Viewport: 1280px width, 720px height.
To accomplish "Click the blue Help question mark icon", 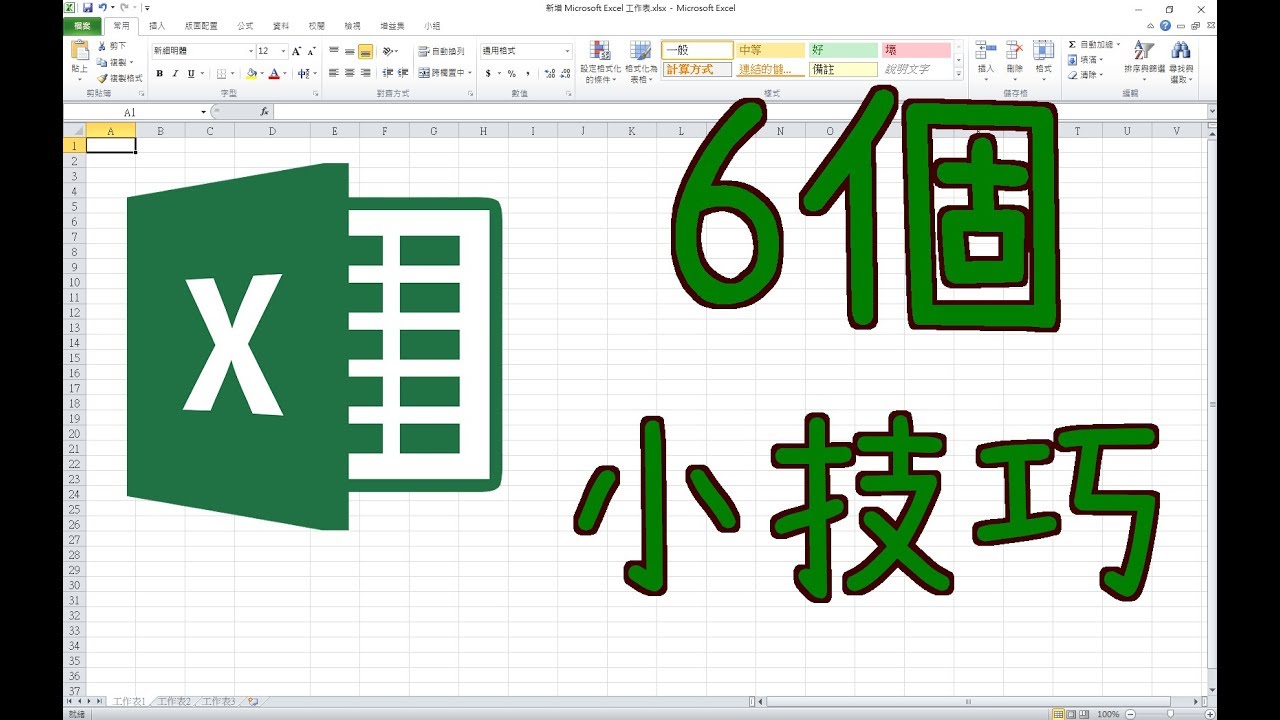I will coord(1165,25).
